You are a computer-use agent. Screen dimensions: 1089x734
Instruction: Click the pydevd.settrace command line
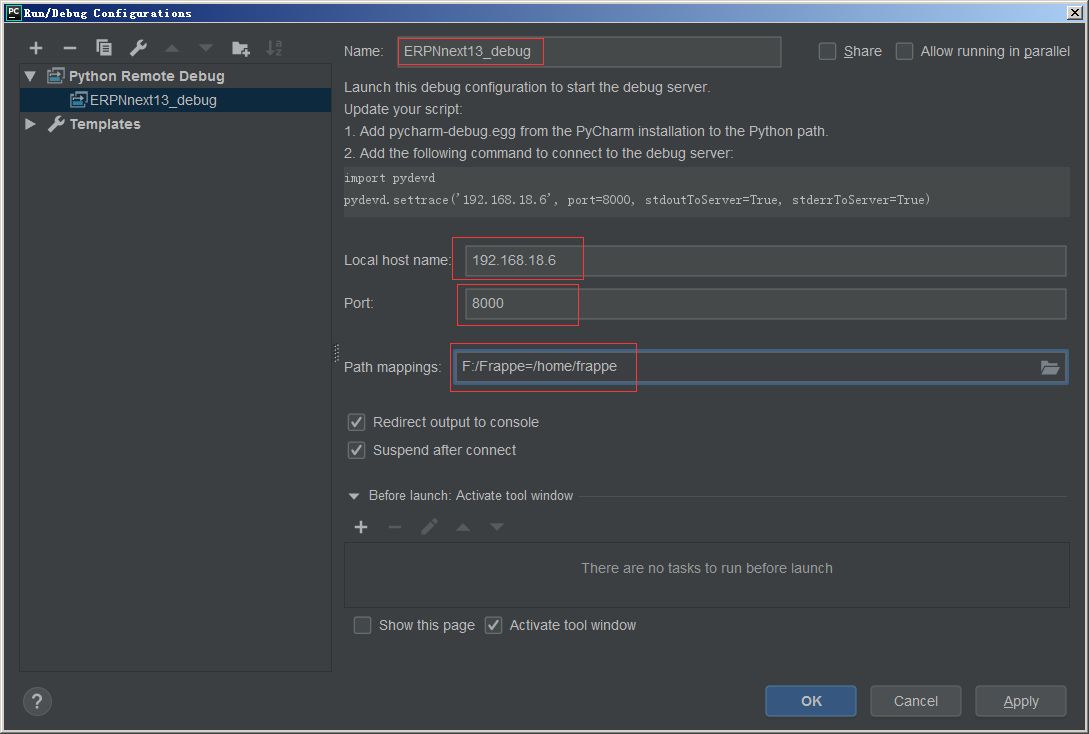point(637,200)
